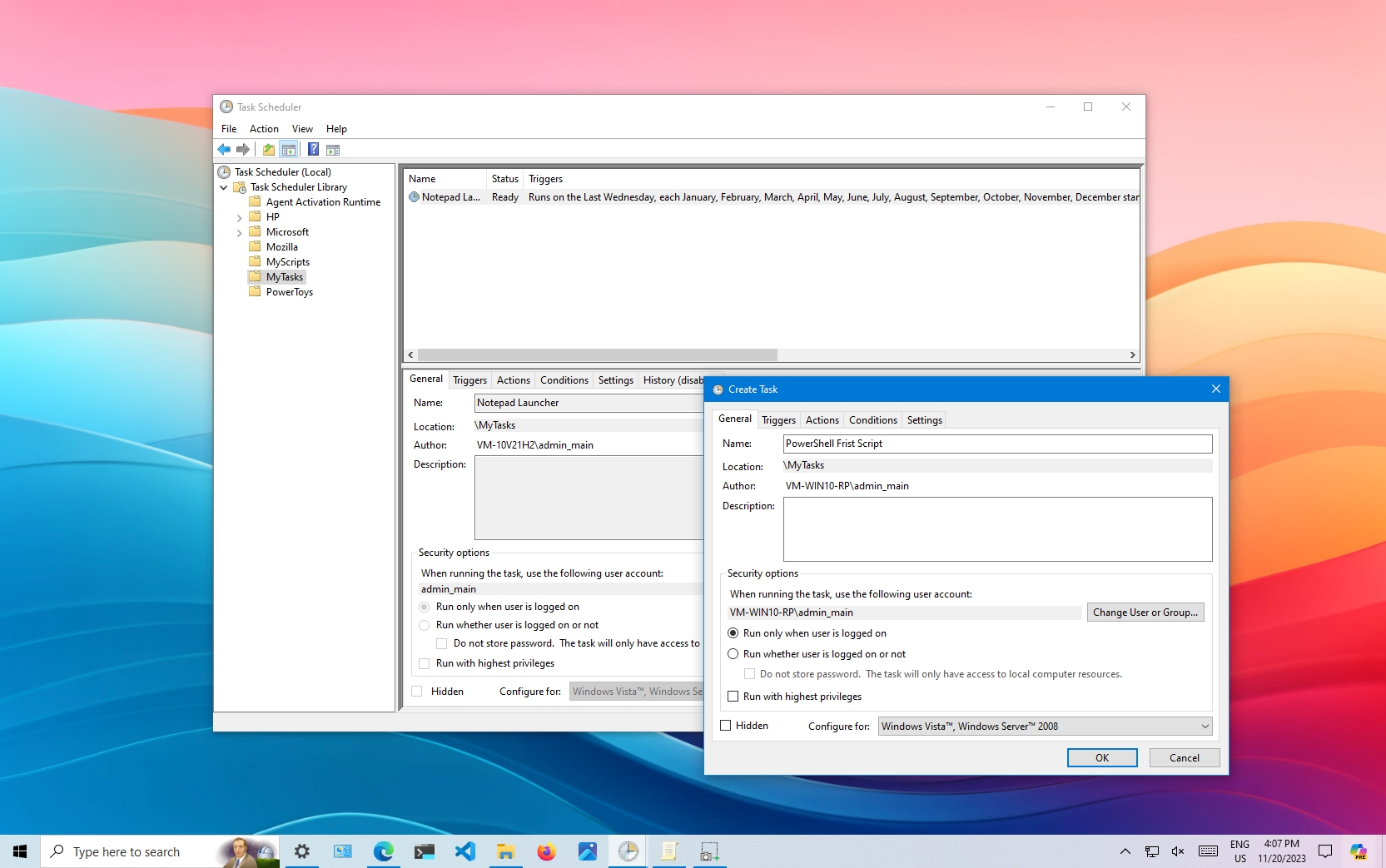Viewport: 1386px width, 868px height.
Task: Switch to the Triggers tab in Create Task
Action: 778,419
